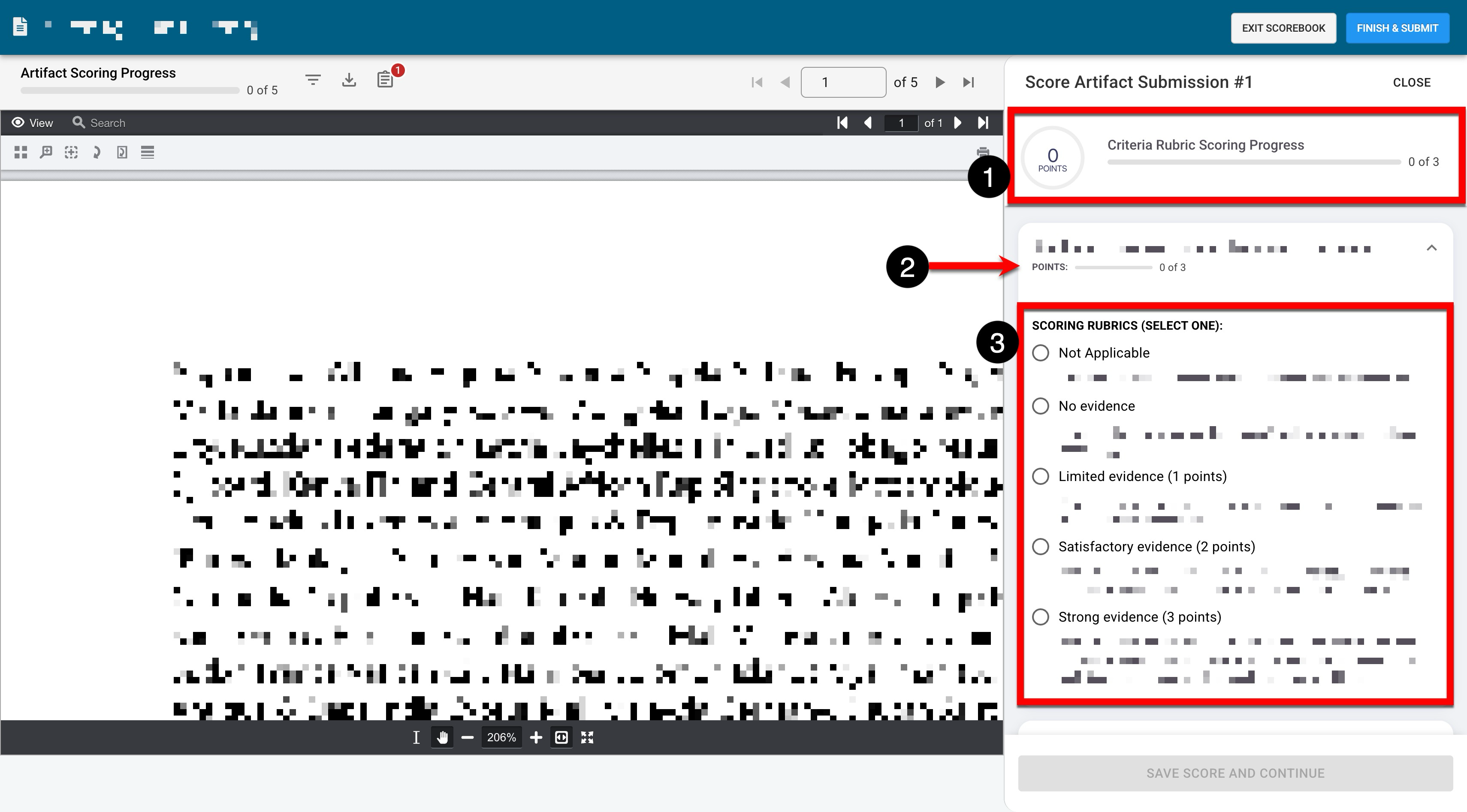Open the View menu in viewer toolbar
This screenshot has height=812, width=1467.
coord(33,123)
